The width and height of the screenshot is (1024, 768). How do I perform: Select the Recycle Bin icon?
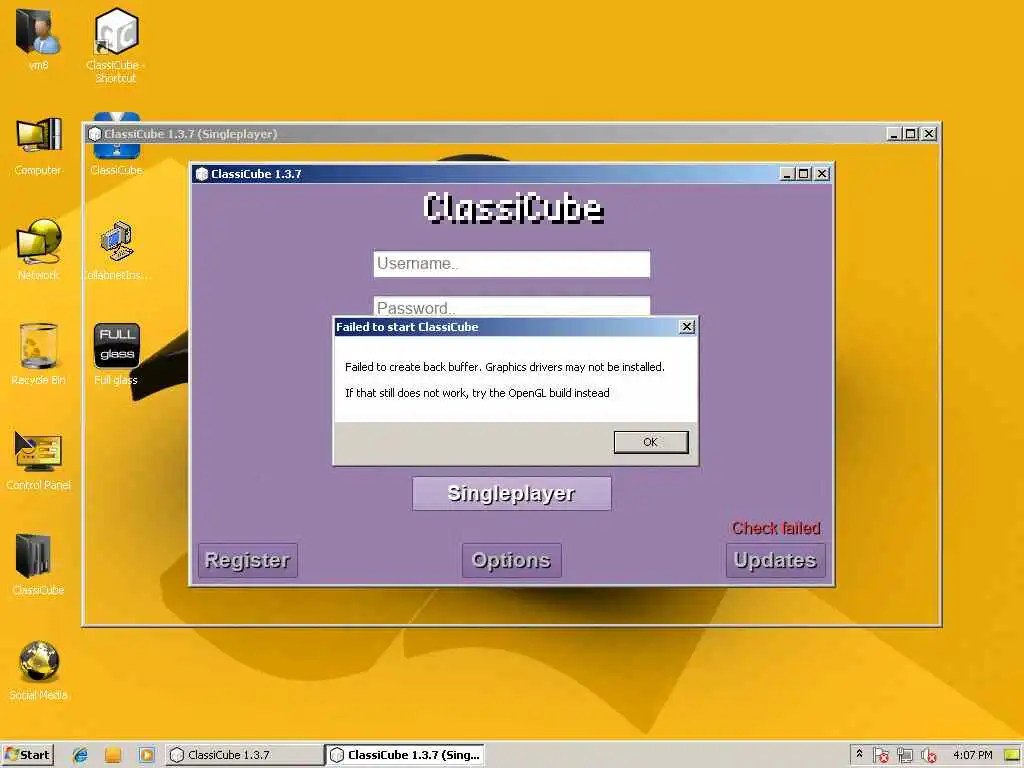38,355
